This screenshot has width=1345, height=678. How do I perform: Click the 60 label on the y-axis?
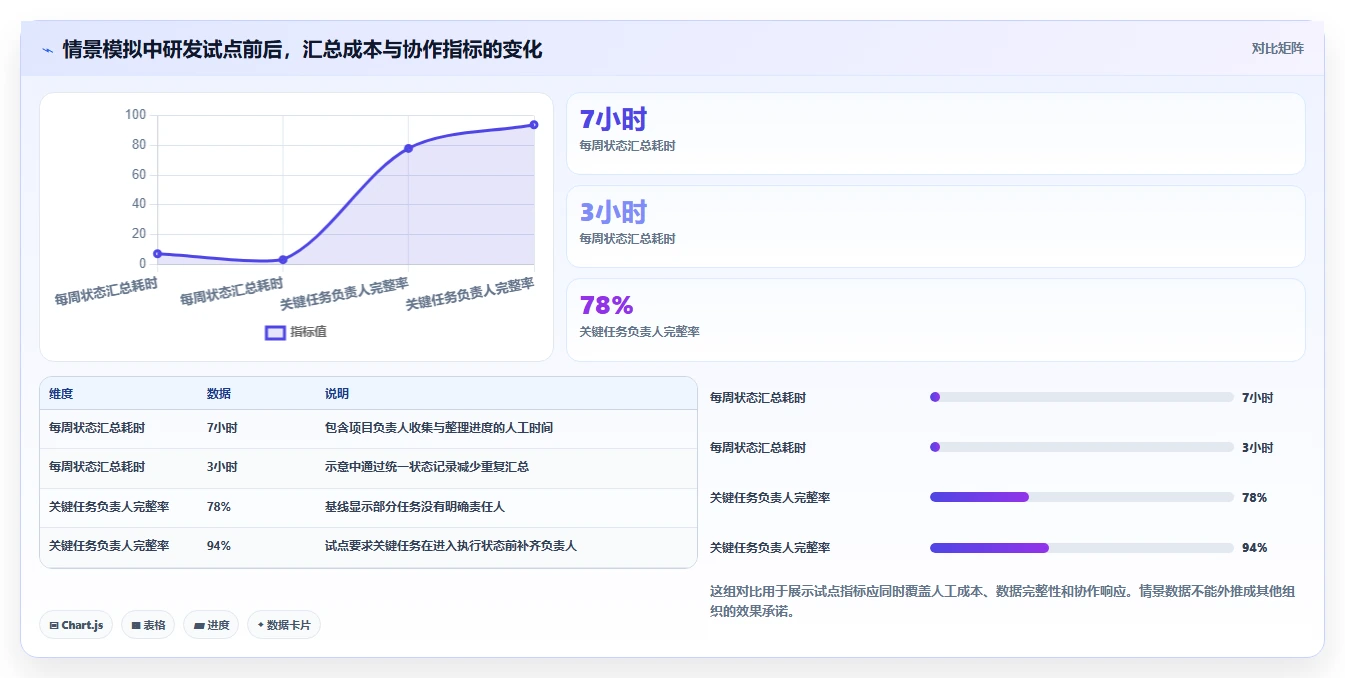pos(139,175)
